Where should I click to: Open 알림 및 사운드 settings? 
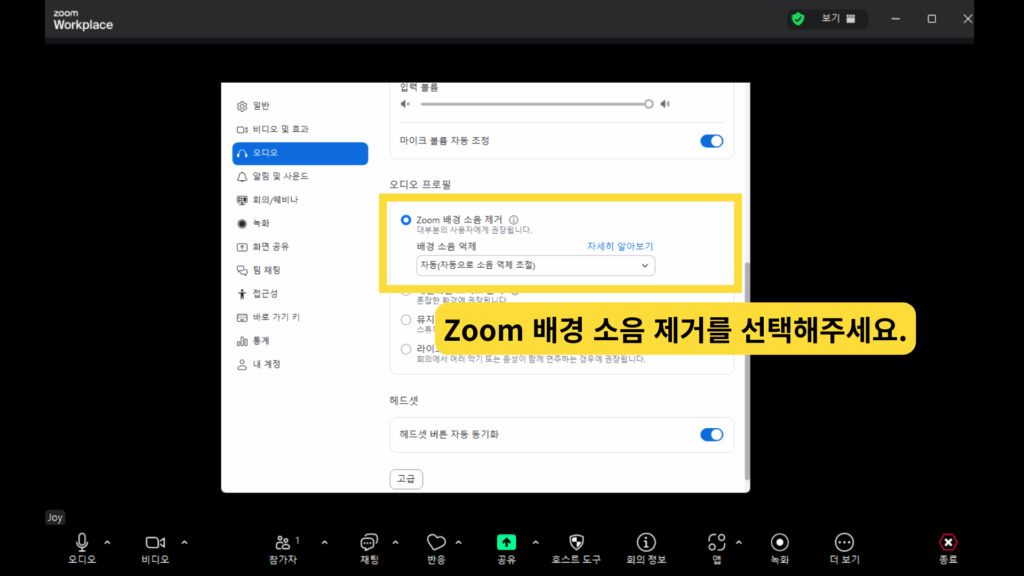pos(300,176)
